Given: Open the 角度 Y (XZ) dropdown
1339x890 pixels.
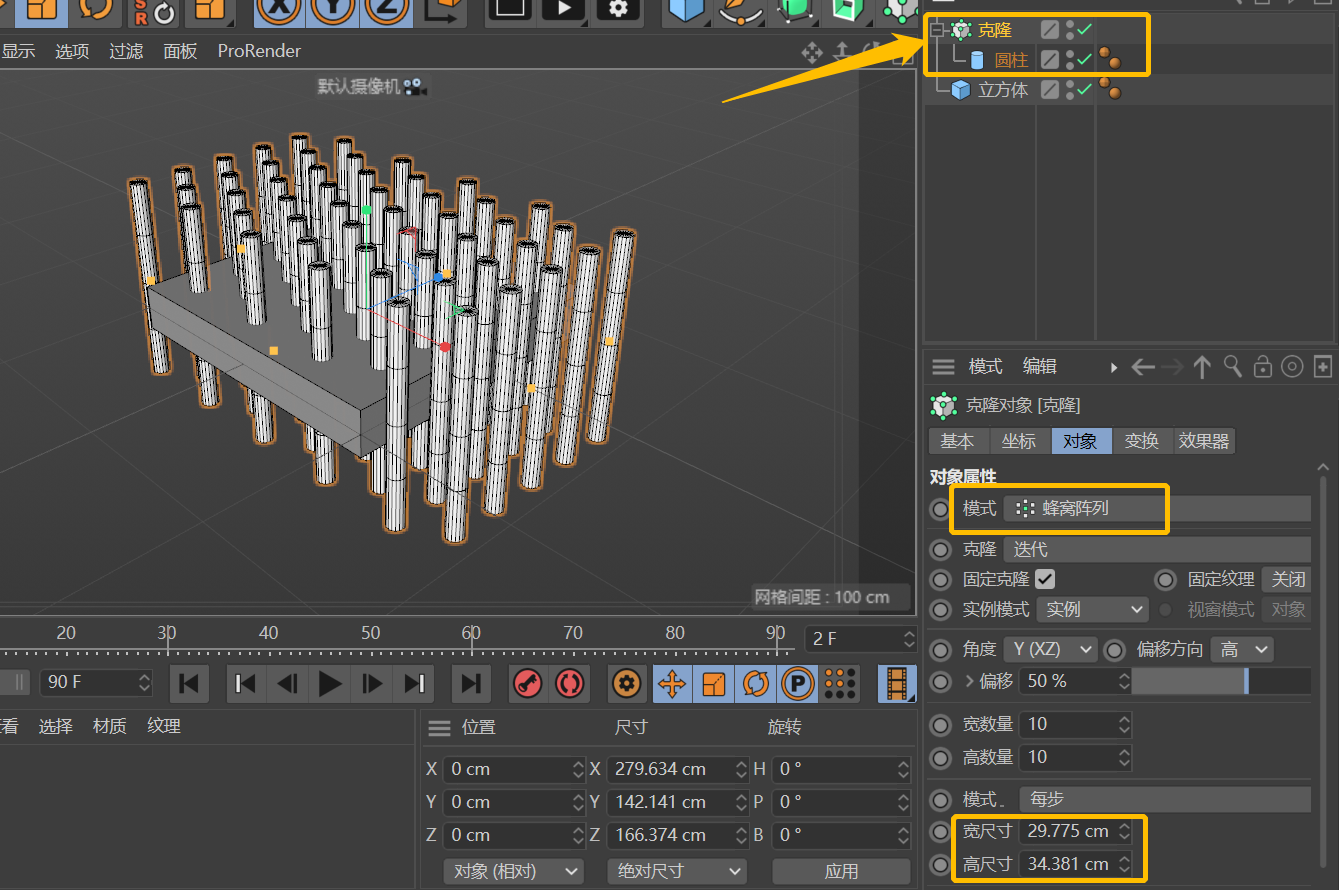Looking at the screenshot, I should 1051,650.
